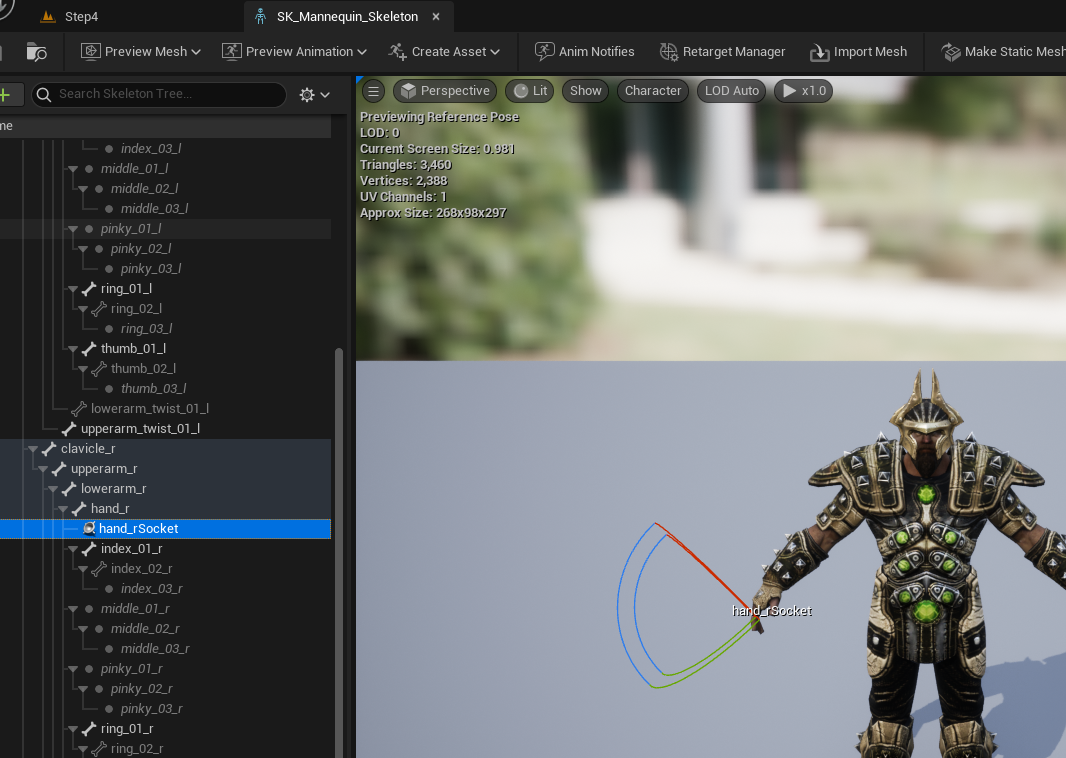This screenshot has width=1066, height=758.
Task: Open the Retarget Manager
Action: (722, 52)
